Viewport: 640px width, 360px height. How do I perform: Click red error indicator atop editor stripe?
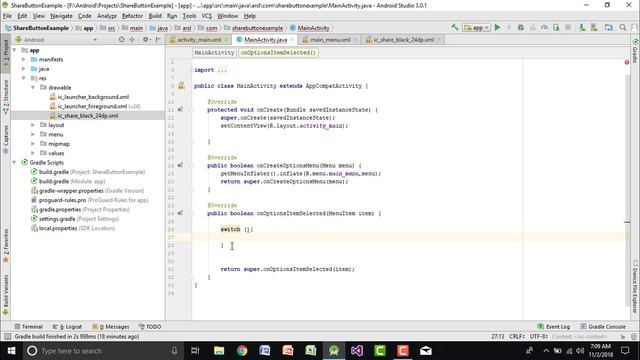point(627,62)
